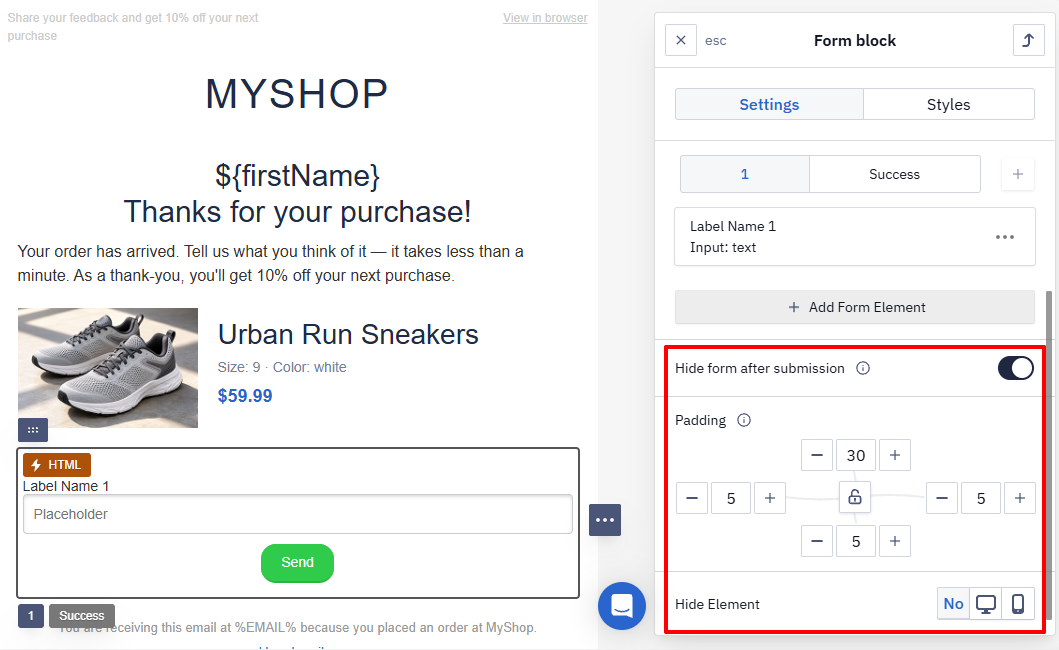Select the canvas Success badge
Screen dimensions: 1059x650
(82, 616)
